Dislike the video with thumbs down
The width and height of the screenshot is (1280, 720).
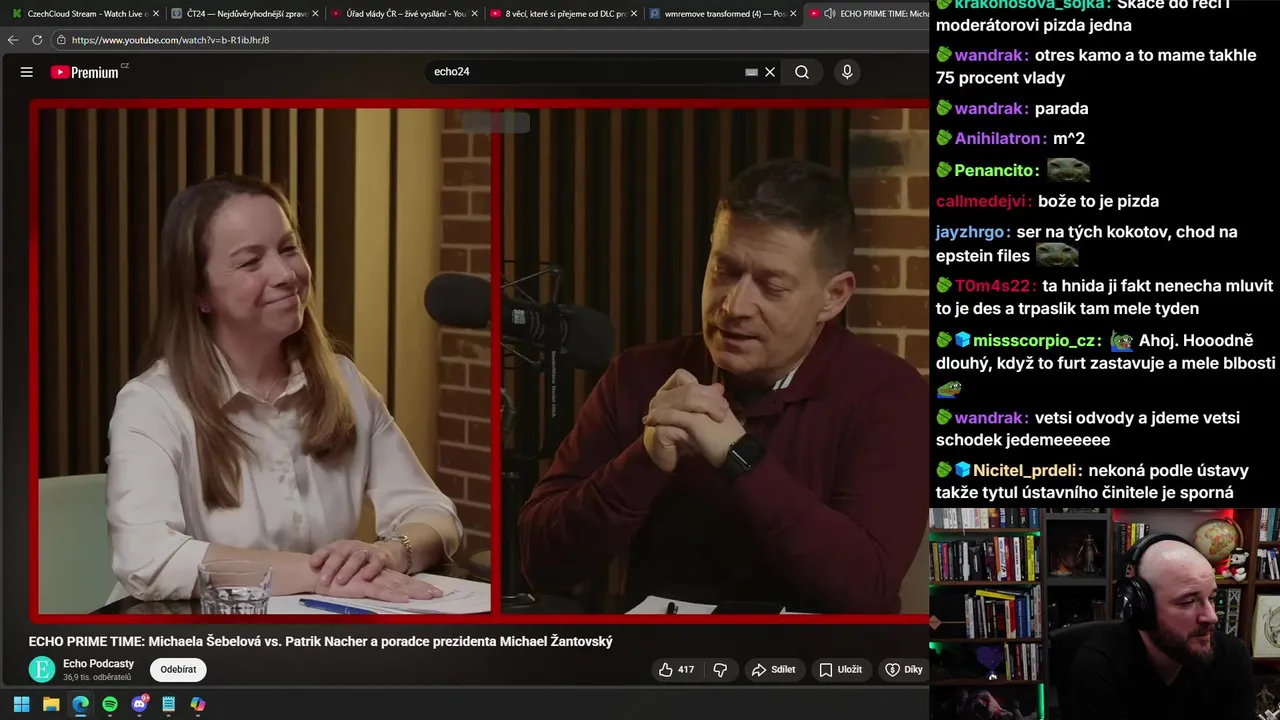[720, 670]
